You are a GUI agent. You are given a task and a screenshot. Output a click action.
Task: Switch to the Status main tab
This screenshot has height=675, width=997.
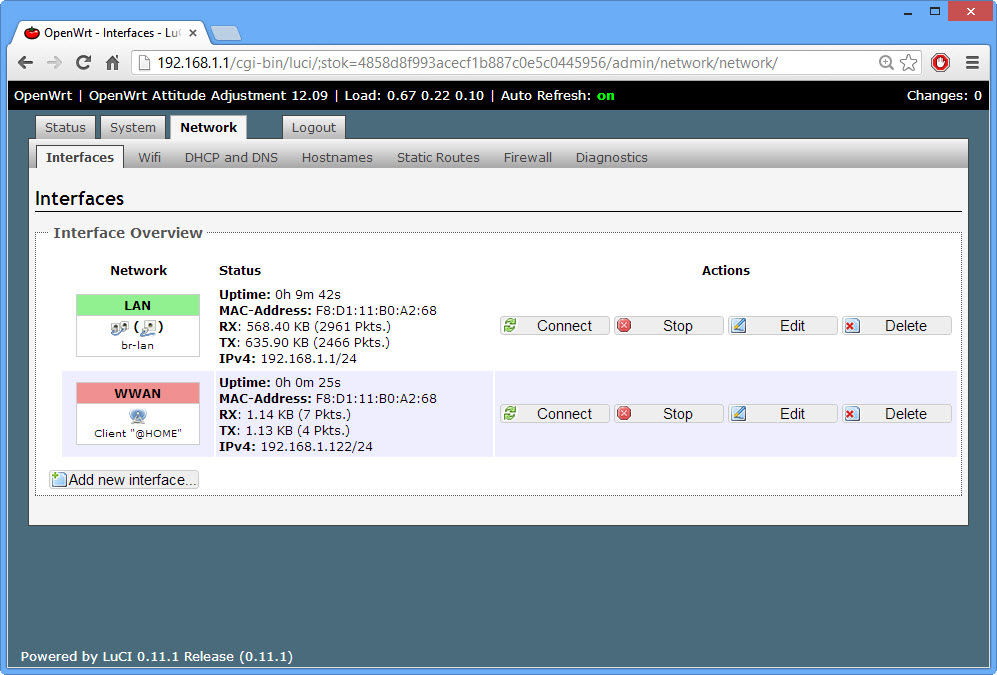pos(65,127)
